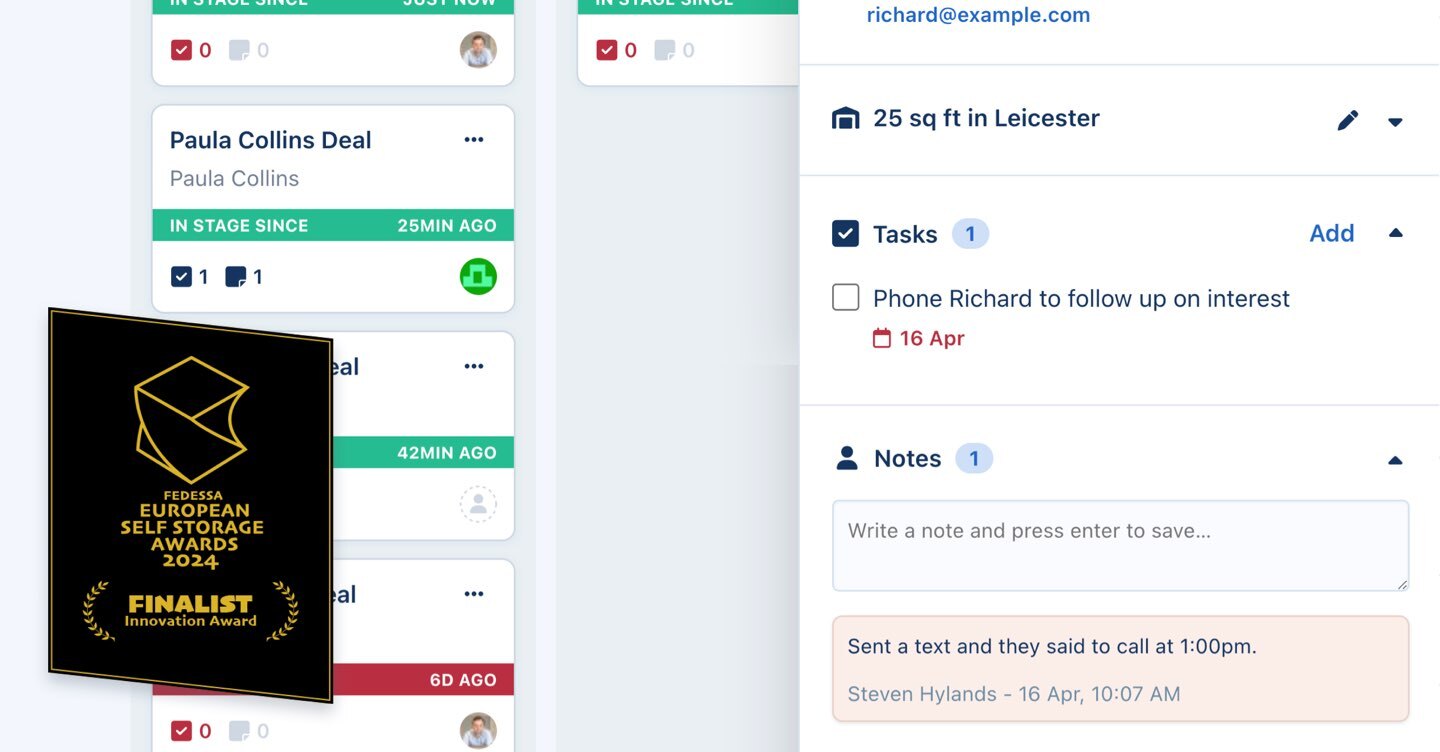Edit the 25 sq ft in Leicester unit with pencil icon
Viewport: 1440px width, 752px height.
[x=1348, y=121]
